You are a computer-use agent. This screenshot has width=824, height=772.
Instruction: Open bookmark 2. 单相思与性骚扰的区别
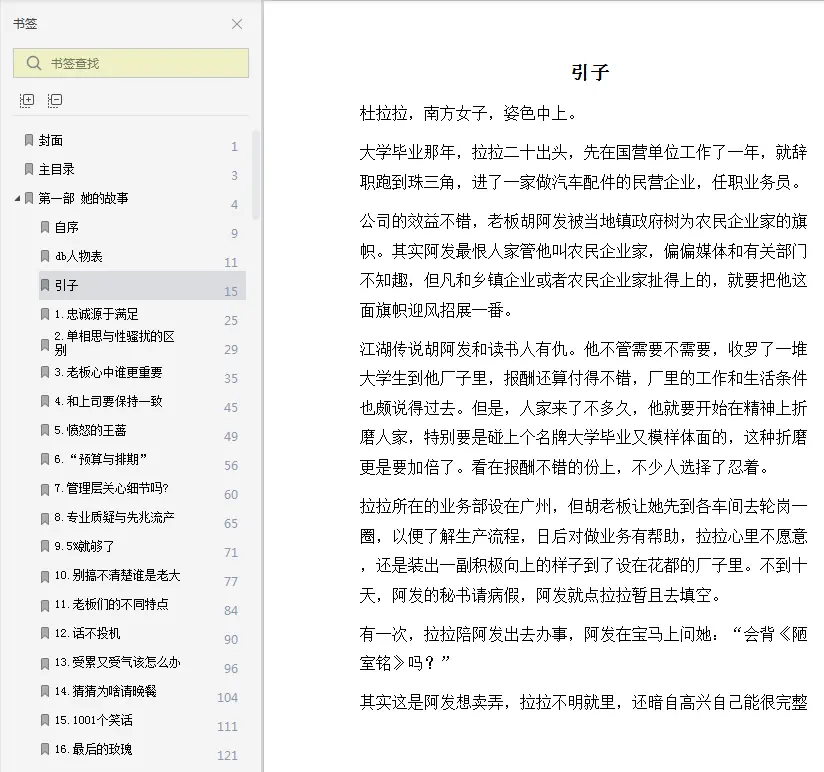click(x=114, y=343)
